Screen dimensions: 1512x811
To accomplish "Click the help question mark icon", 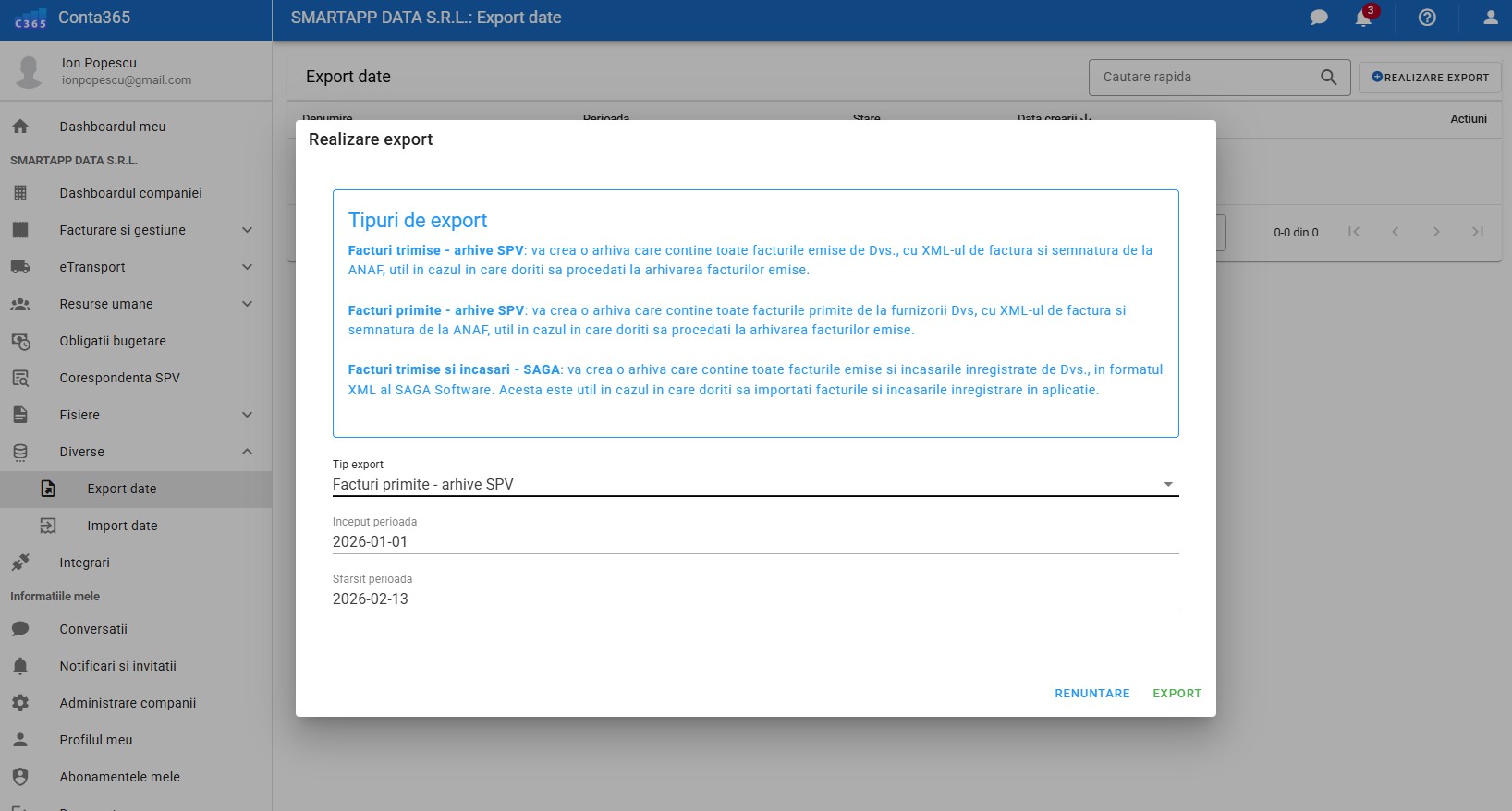I will [1427, 18].
